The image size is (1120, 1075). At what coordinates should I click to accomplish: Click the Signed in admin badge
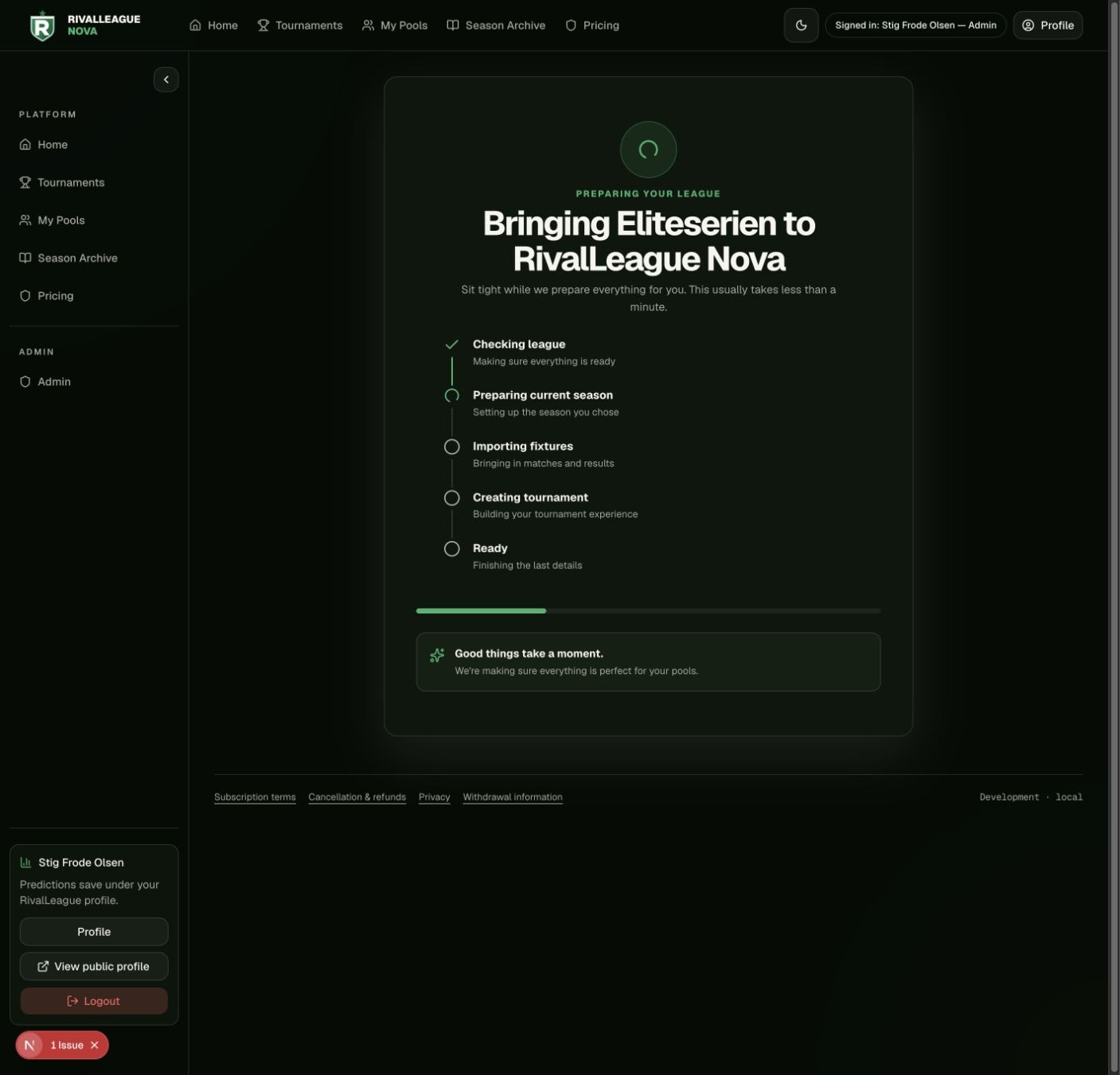(x=915, y=25)
